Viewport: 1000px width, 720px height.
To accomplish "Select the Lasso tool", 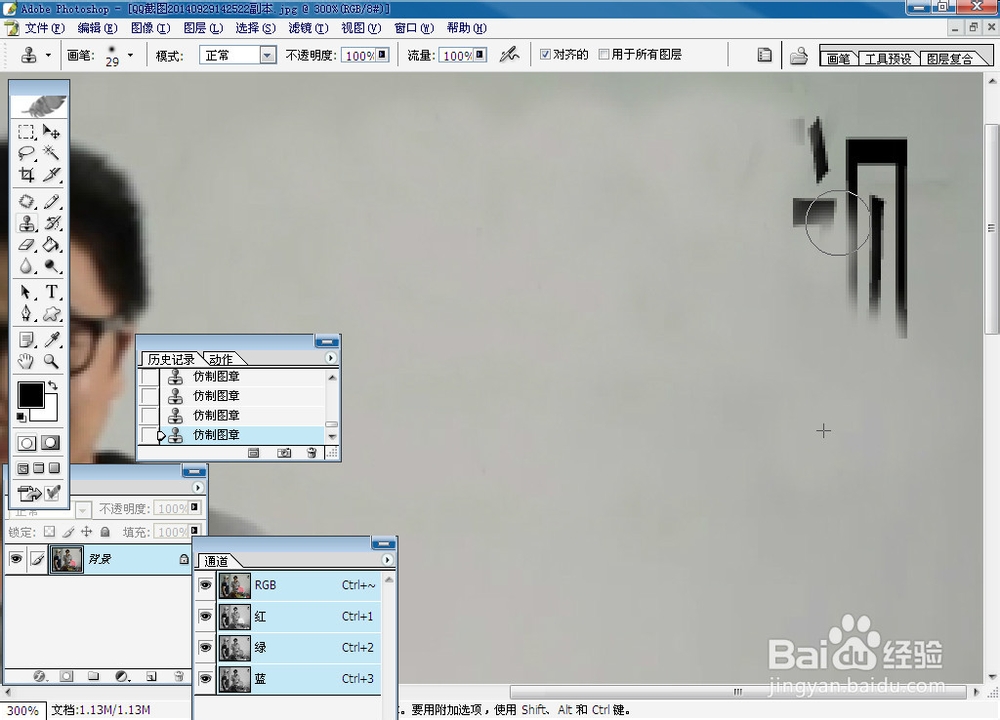I will (x=26, y=153).
